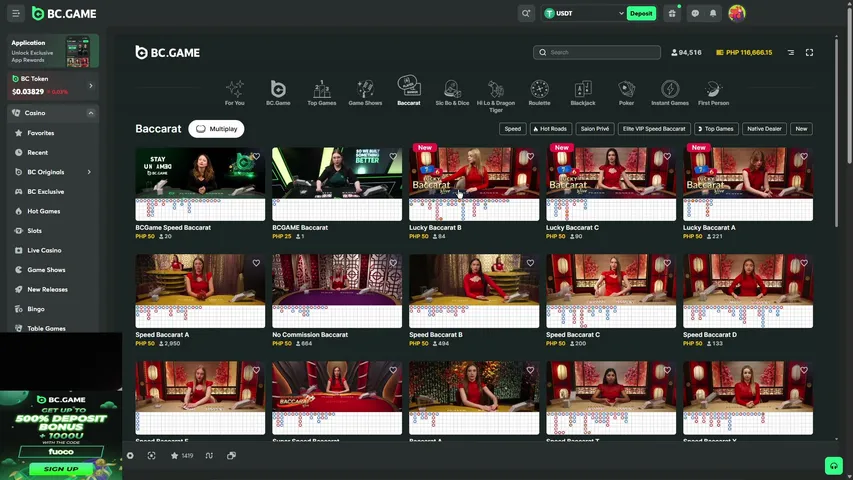Image resolution: width=853 pixels, height=480 pixels.
Task: Select the First Person category icon
Action: point(713,93)
